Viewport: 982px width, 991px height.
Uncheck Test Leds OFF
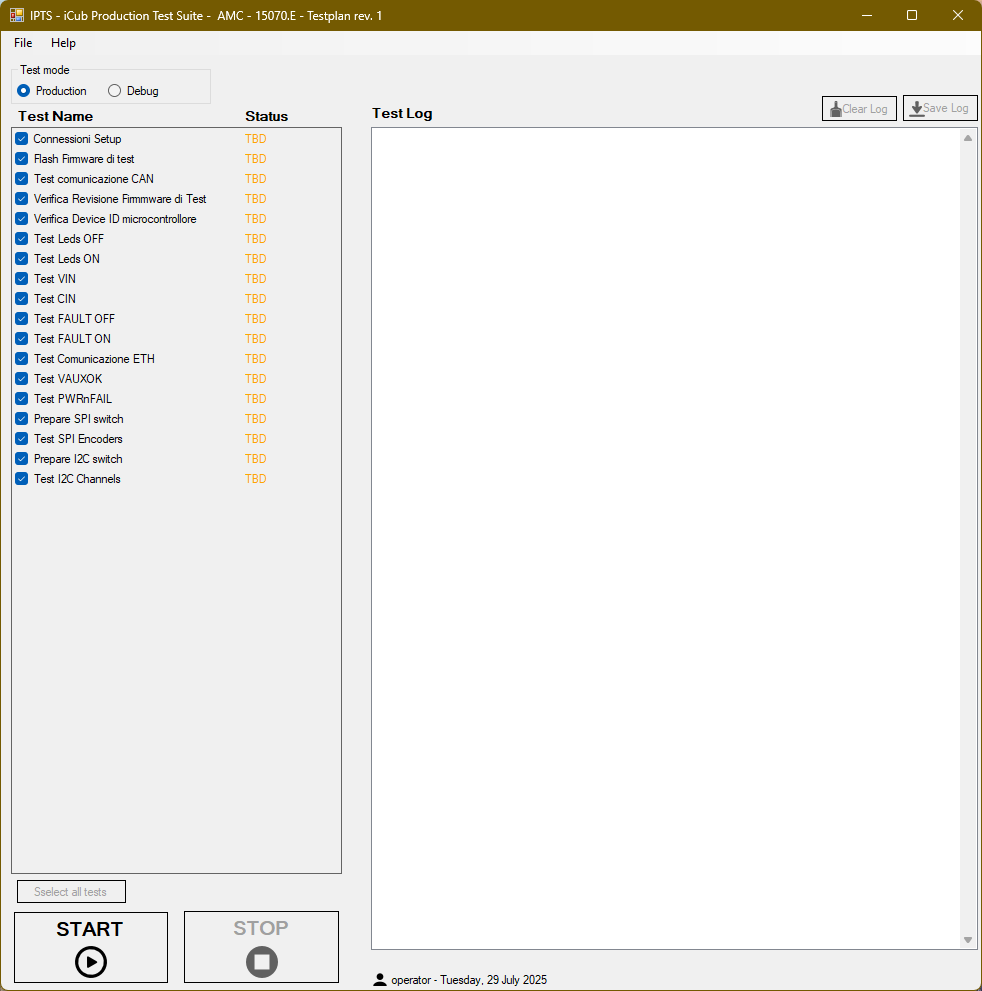pos(22,239)
